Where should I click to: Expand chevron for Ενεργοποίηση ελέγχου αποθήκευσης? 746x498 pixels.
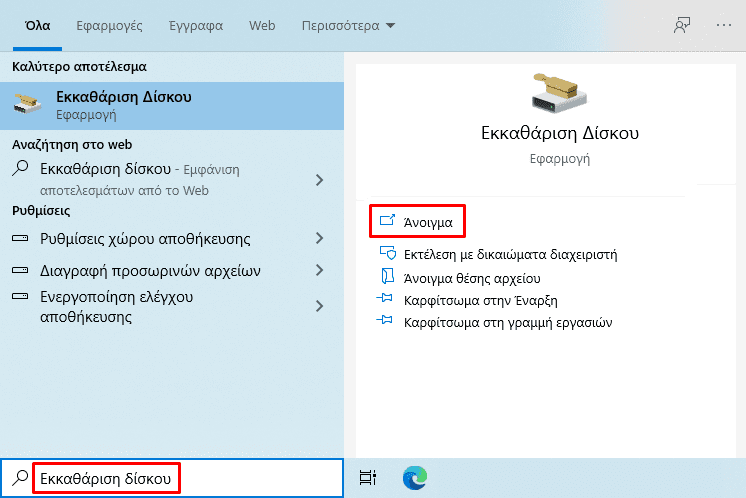tap(320, 306)
